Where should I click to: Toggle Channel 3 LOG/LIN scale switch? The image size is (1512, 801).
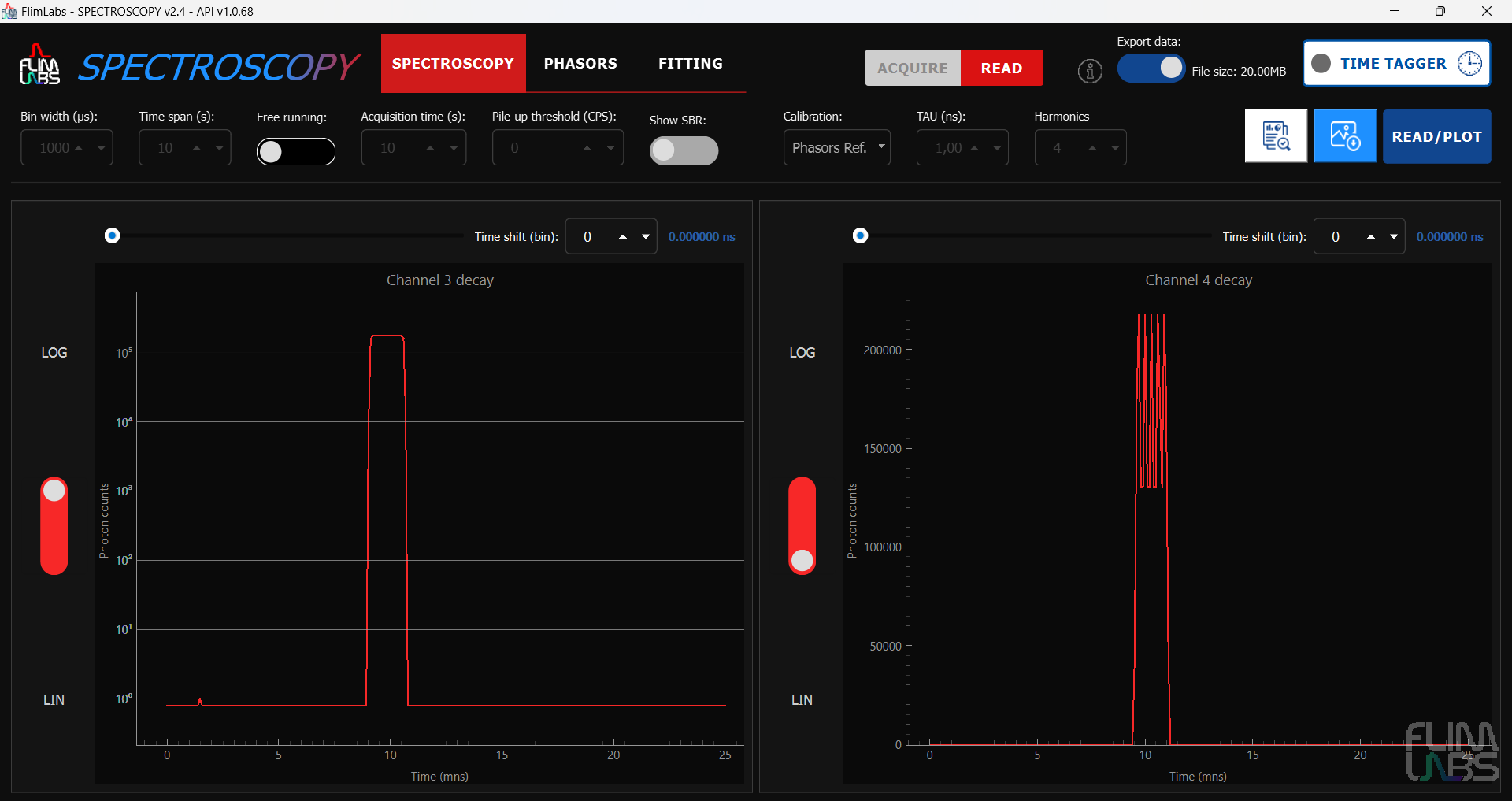[x=54, y=525]
